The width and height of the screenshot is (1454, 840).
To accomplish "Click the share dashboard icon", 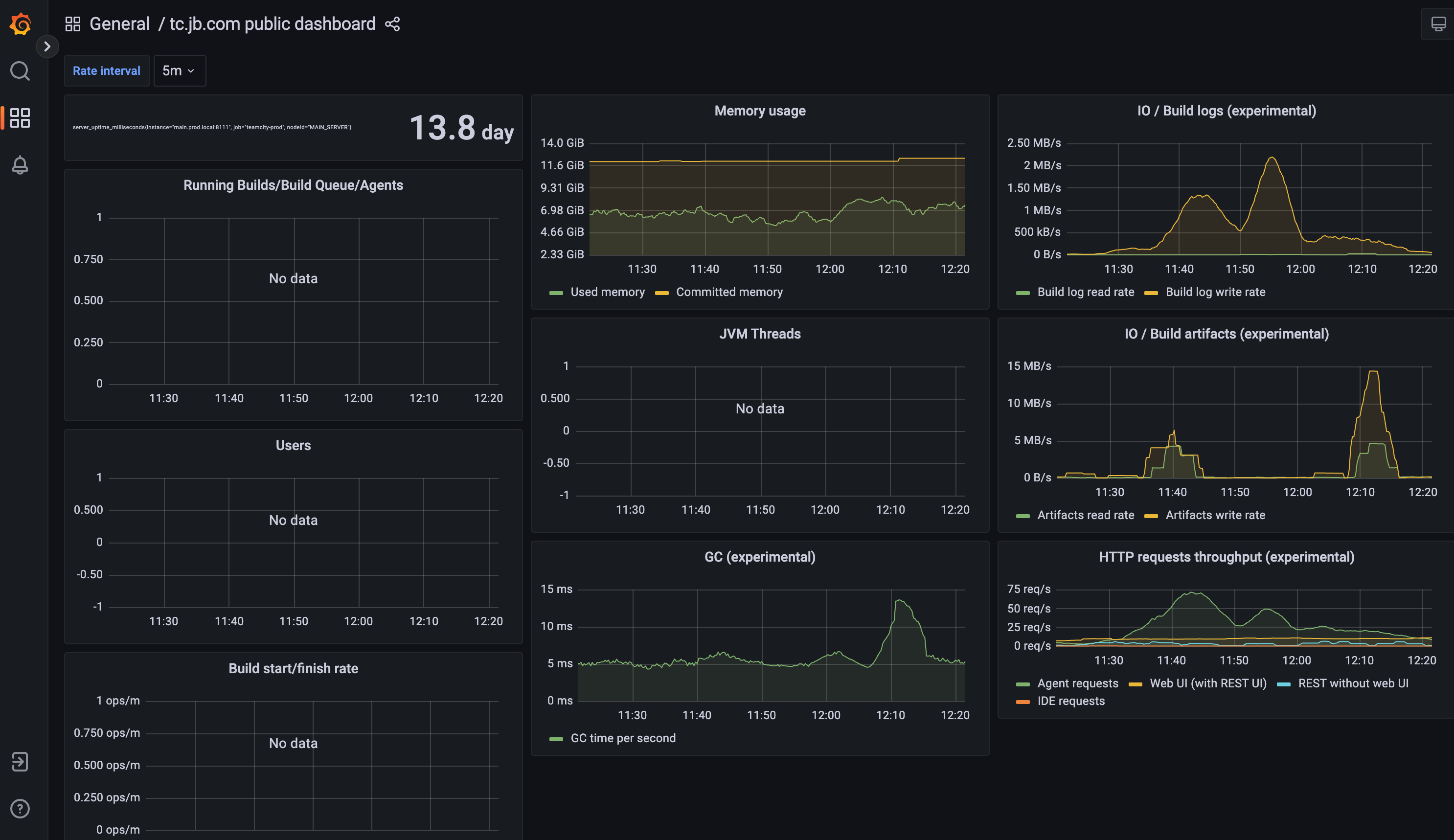I will pos(393,24).
